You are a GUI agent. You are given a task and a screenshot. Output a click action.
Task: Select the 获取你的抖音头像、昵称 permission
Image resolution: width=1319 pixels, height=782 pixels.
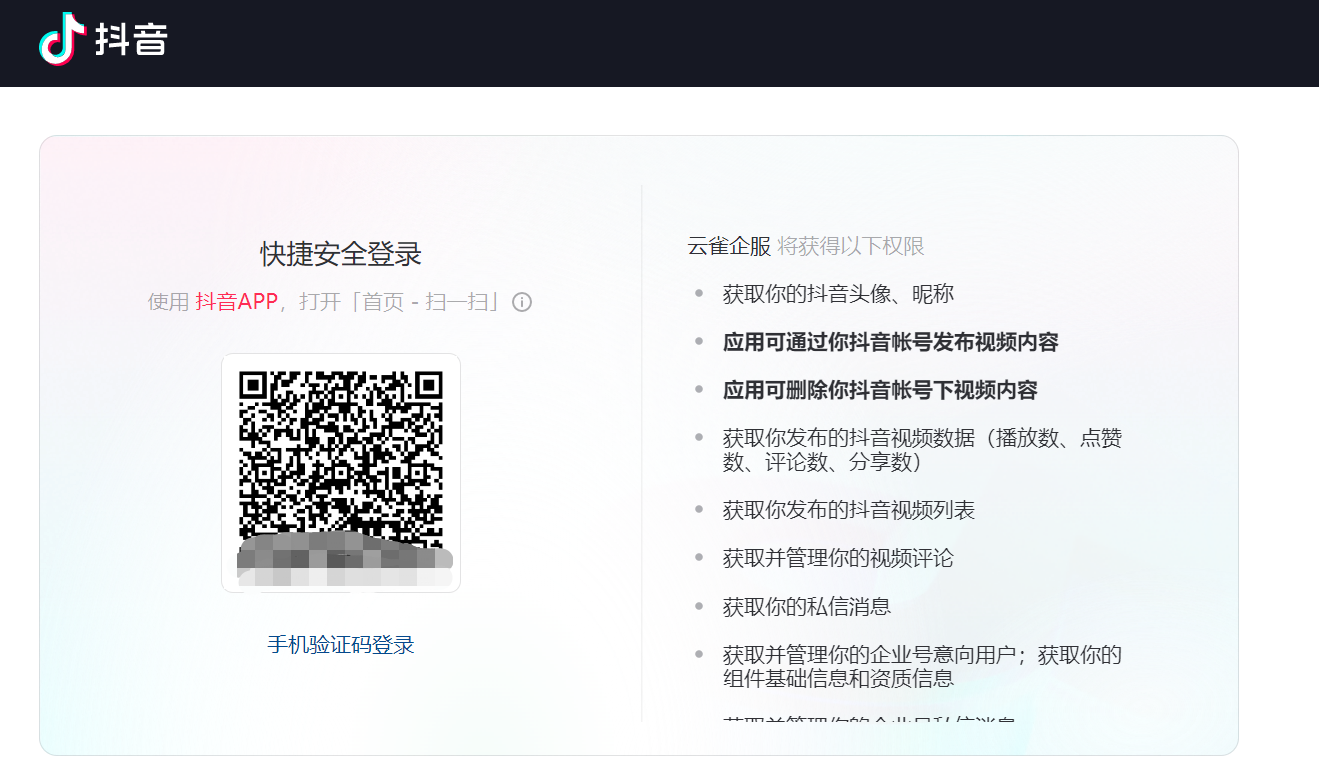pyautogui.click(x=838, y=294)
